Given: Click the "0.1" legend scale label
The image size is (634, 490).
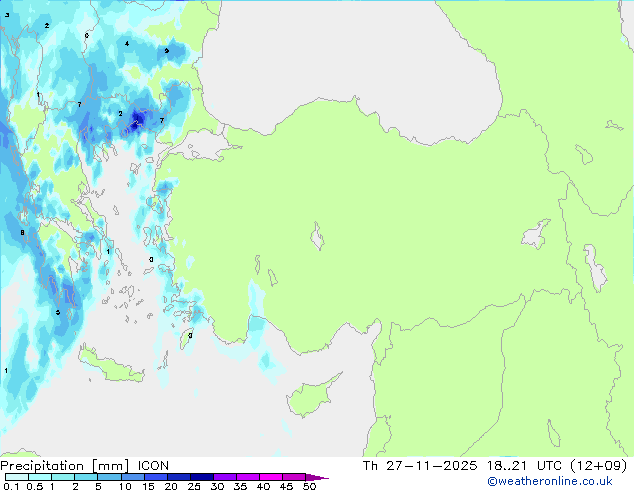Looking at the screenshot, I should point(11,486).
